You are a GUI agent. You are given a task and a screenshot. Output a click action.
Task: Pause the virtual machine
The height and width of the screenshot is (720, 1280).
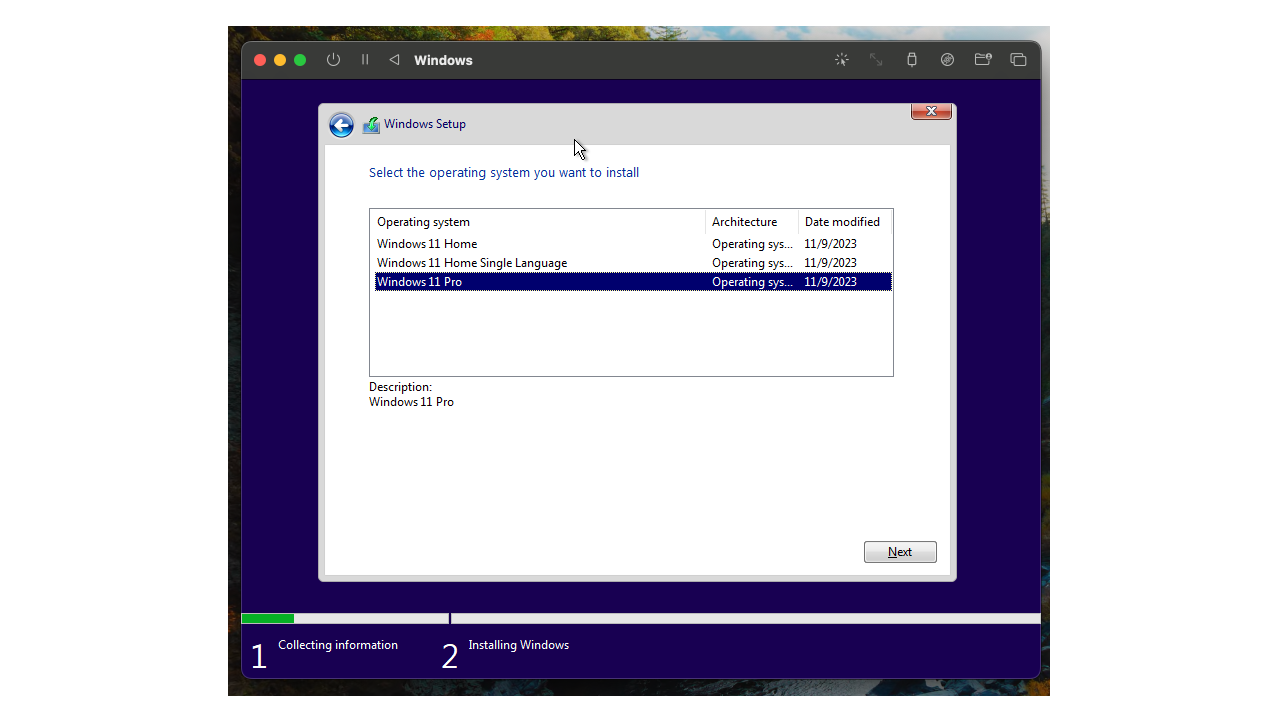[x=365, y=59]
